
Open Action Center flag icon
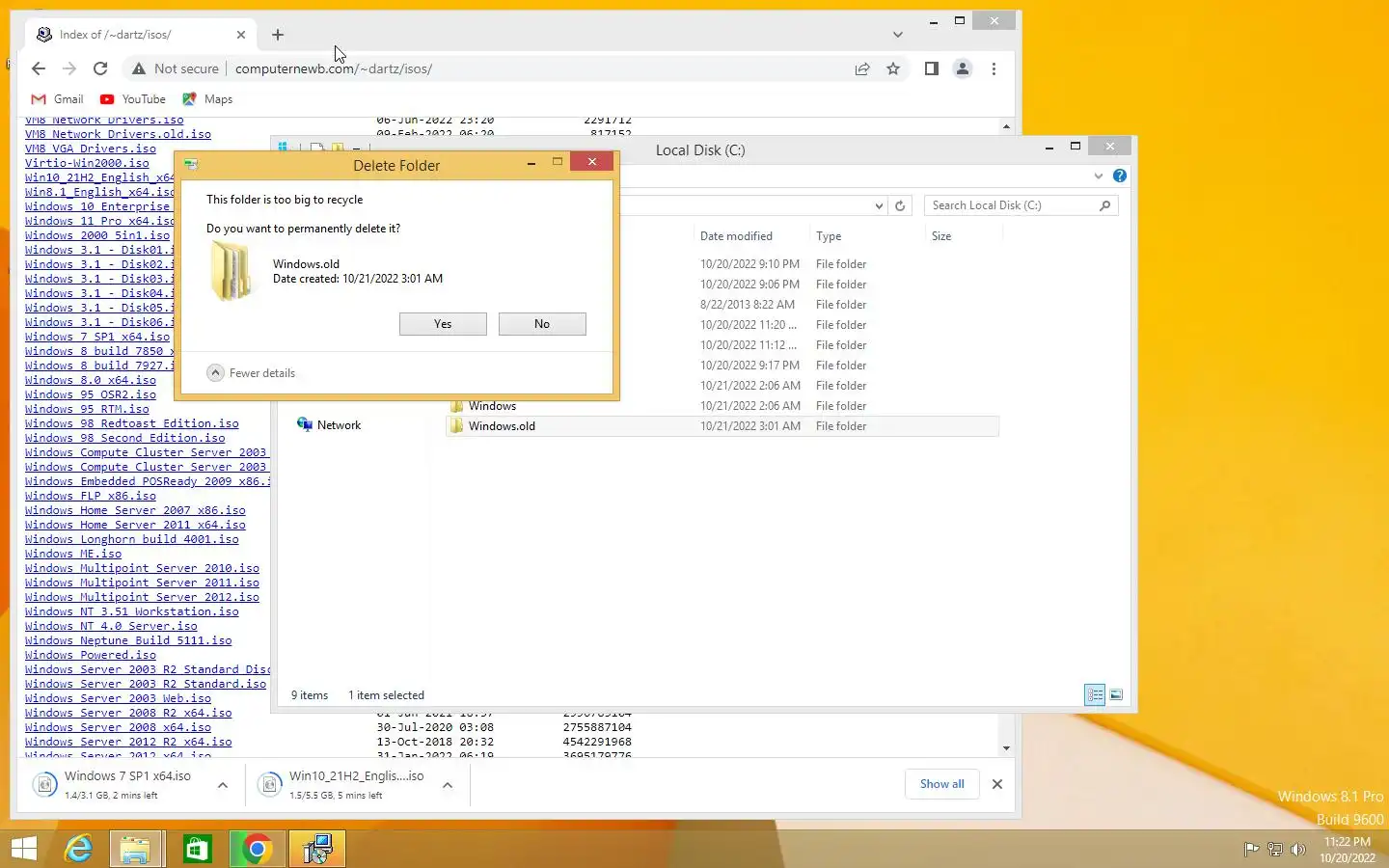pos(1251,850)
